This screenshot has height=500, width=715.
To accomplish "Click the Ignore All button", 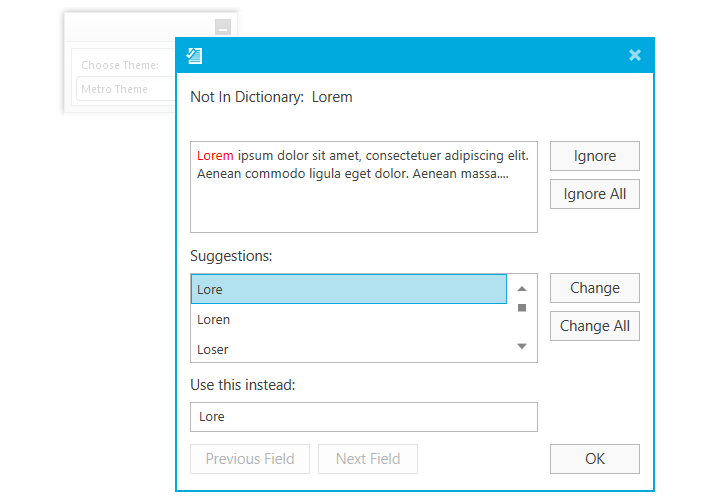I will (x=595, y=194).
